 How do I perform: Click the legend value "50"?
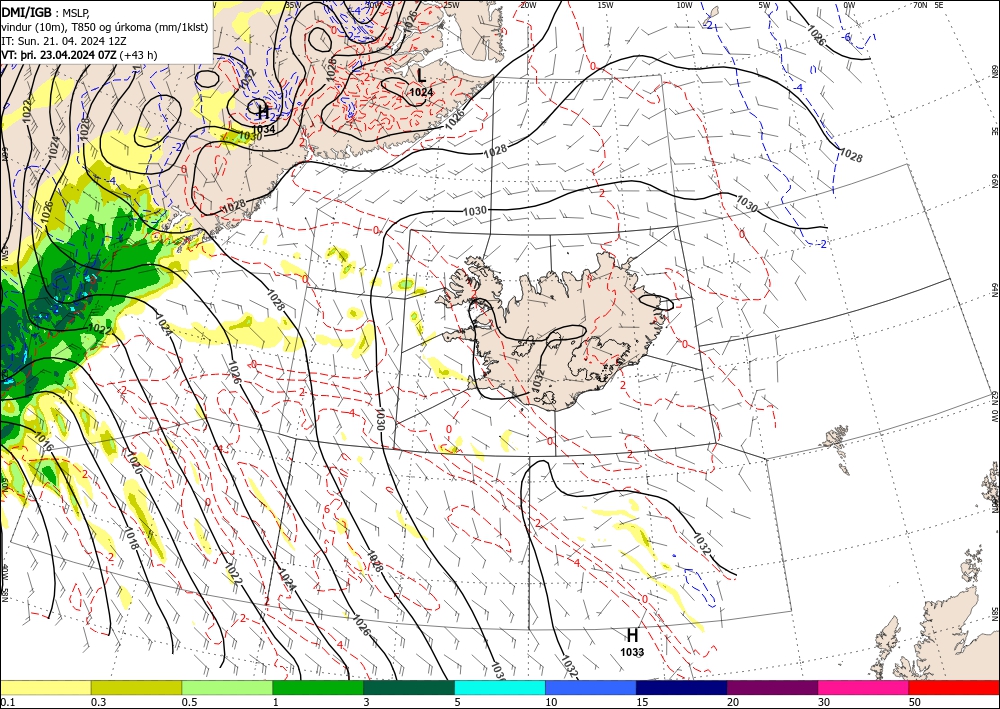click(915, 702)
